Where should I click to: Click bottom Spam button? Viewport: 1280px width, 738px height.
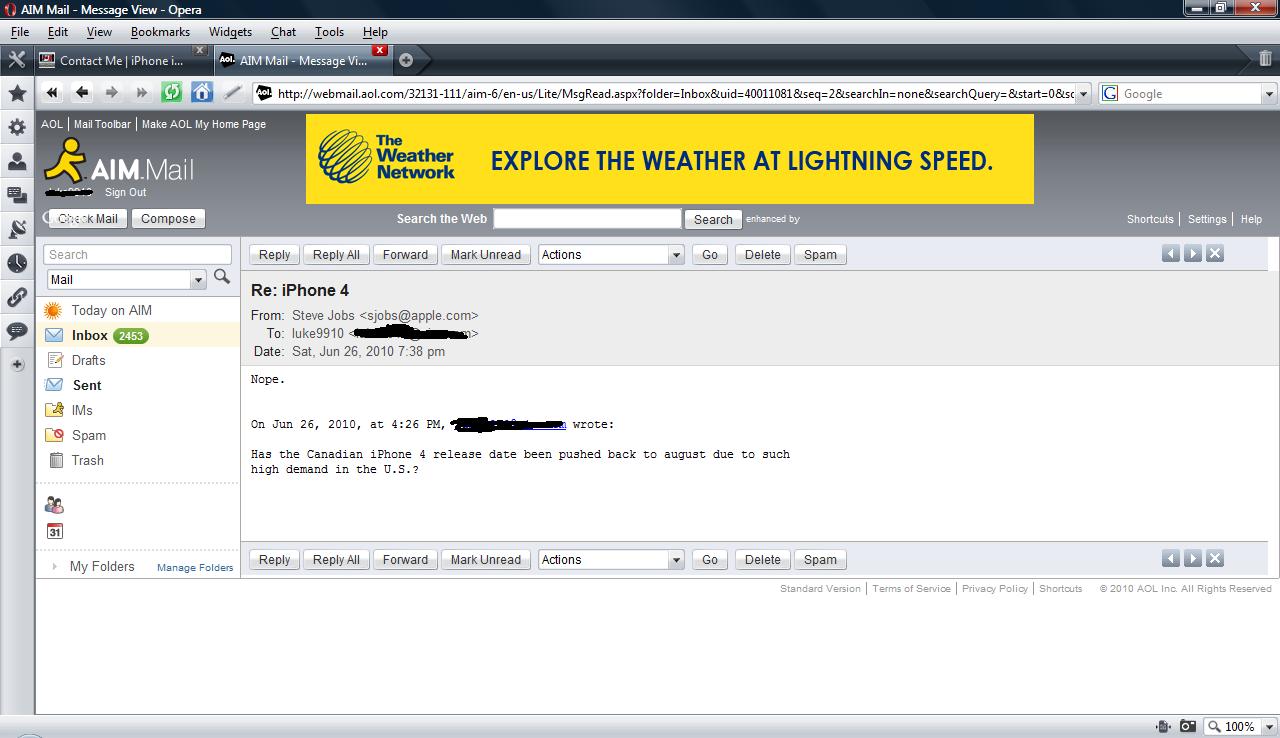[820, 560]
